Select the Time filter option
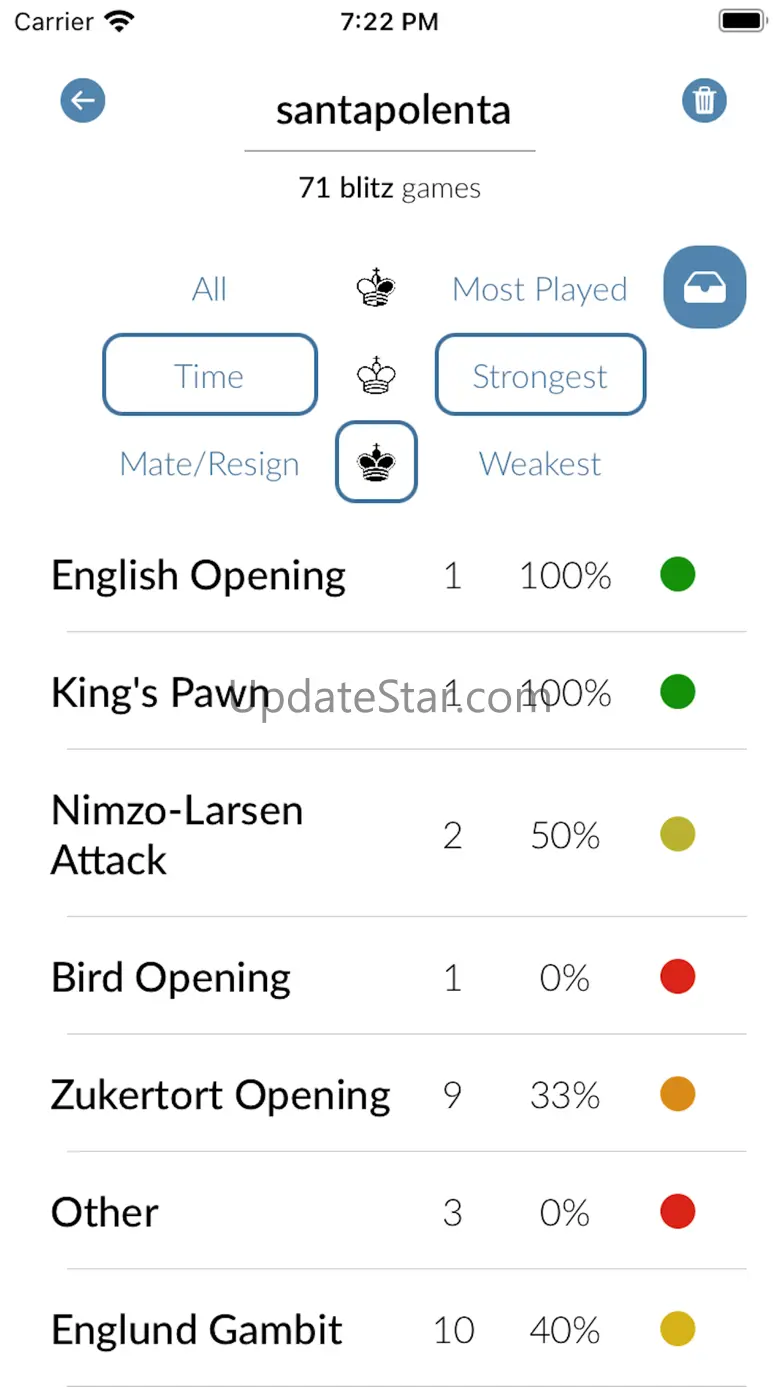Viewport: 780px width, 1387px height. point(209,376)
